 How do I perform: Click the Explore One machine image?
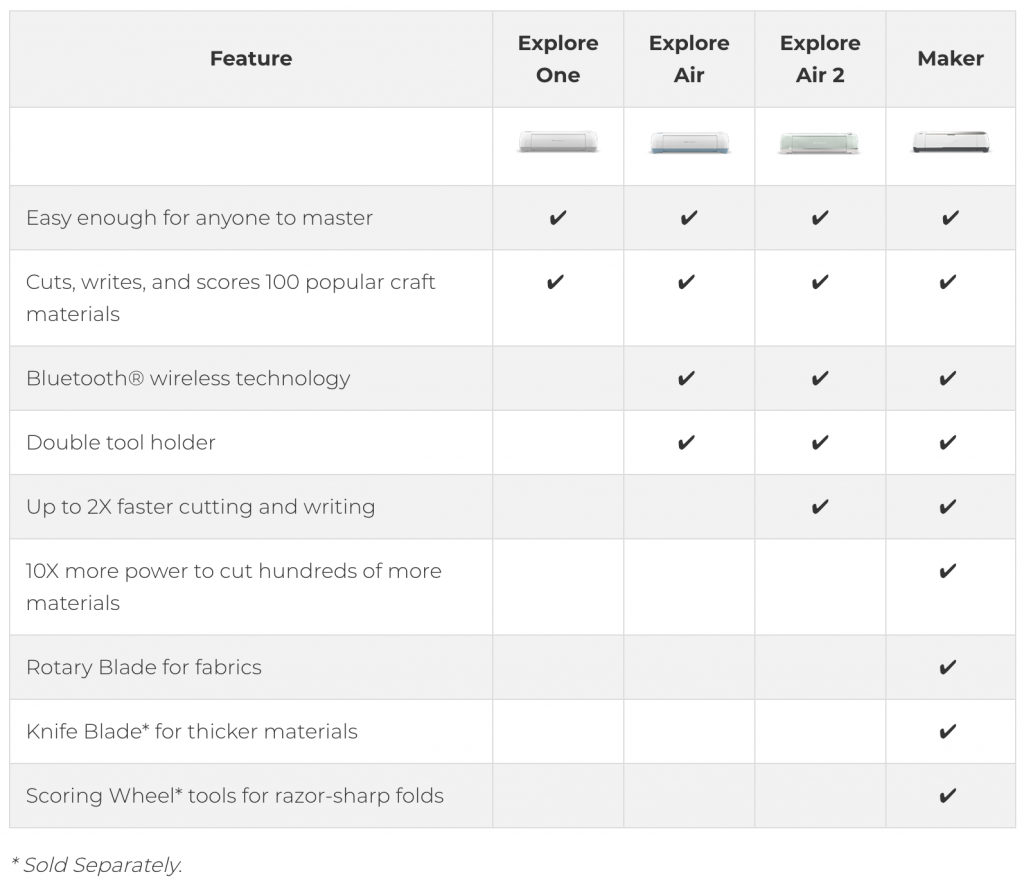(x=558, y=142)
